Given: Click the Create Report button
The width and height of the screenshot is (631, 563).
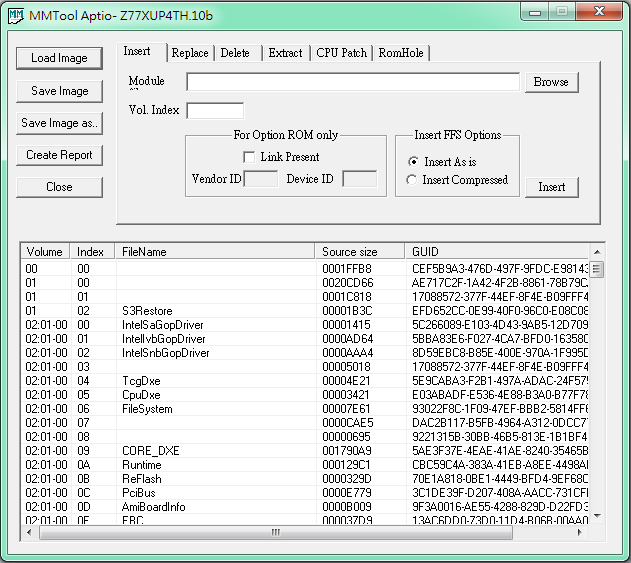Looking at the screenshot, I should (x=59, y=155).
